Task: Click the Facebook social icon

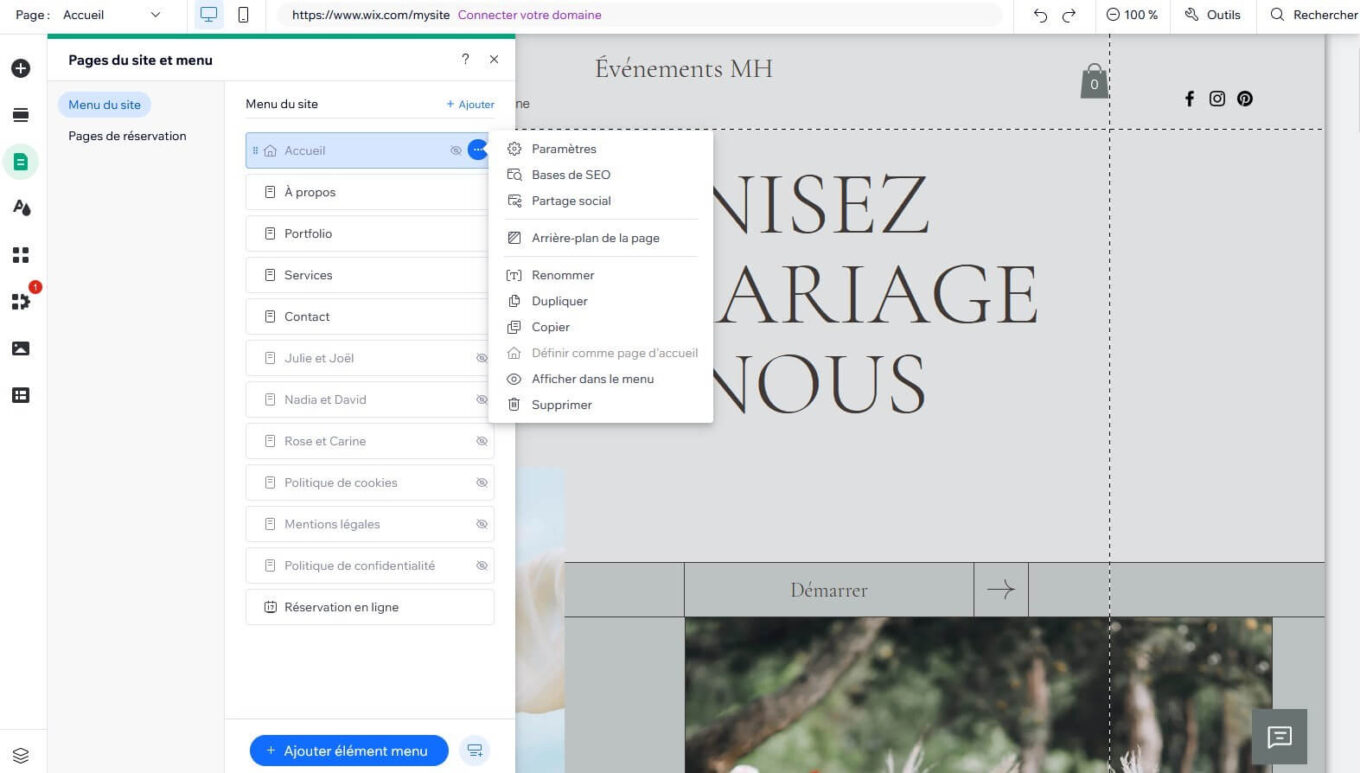Action: 1189,98
